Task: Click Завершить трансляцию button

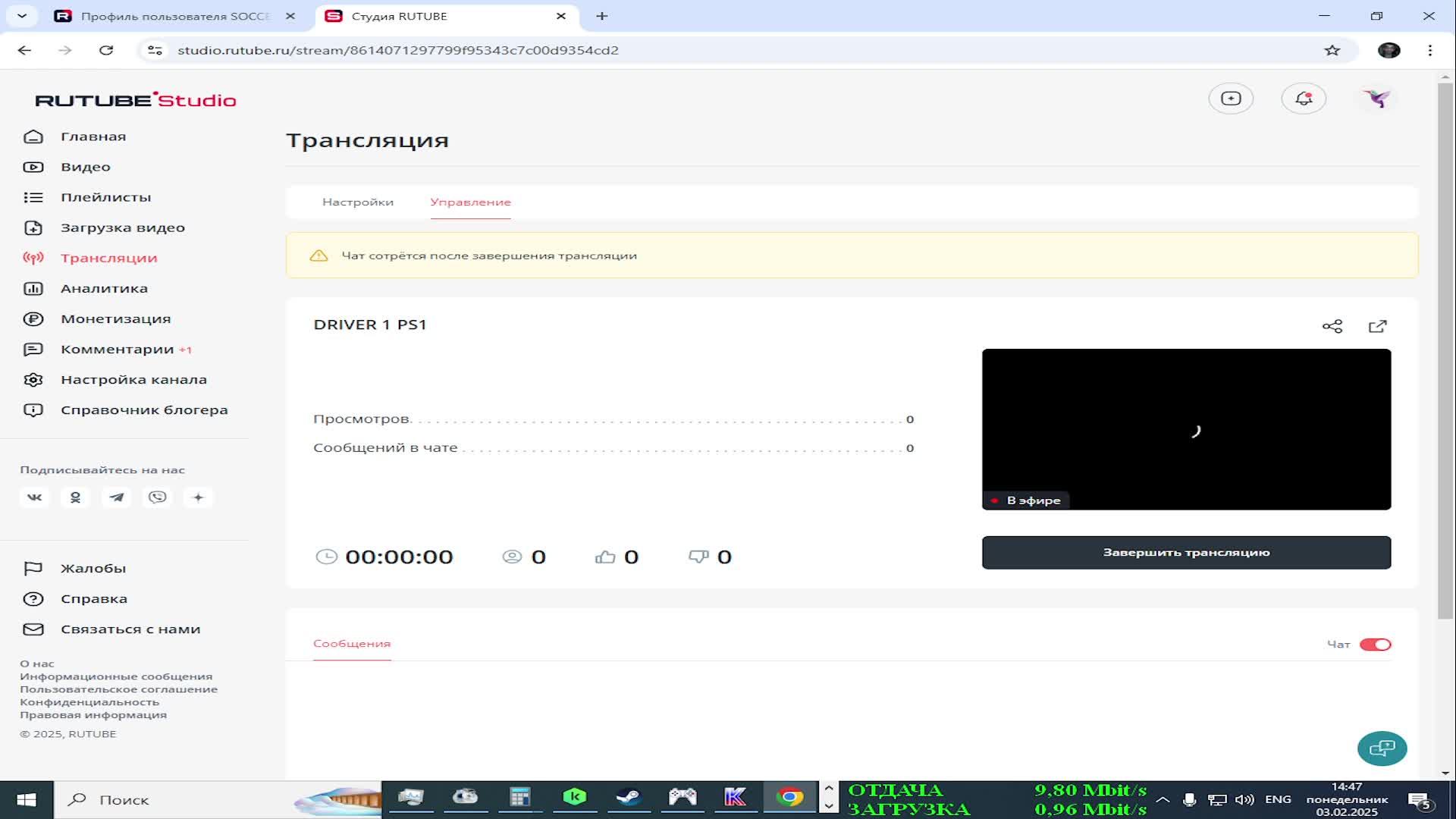Action: 1186,552
